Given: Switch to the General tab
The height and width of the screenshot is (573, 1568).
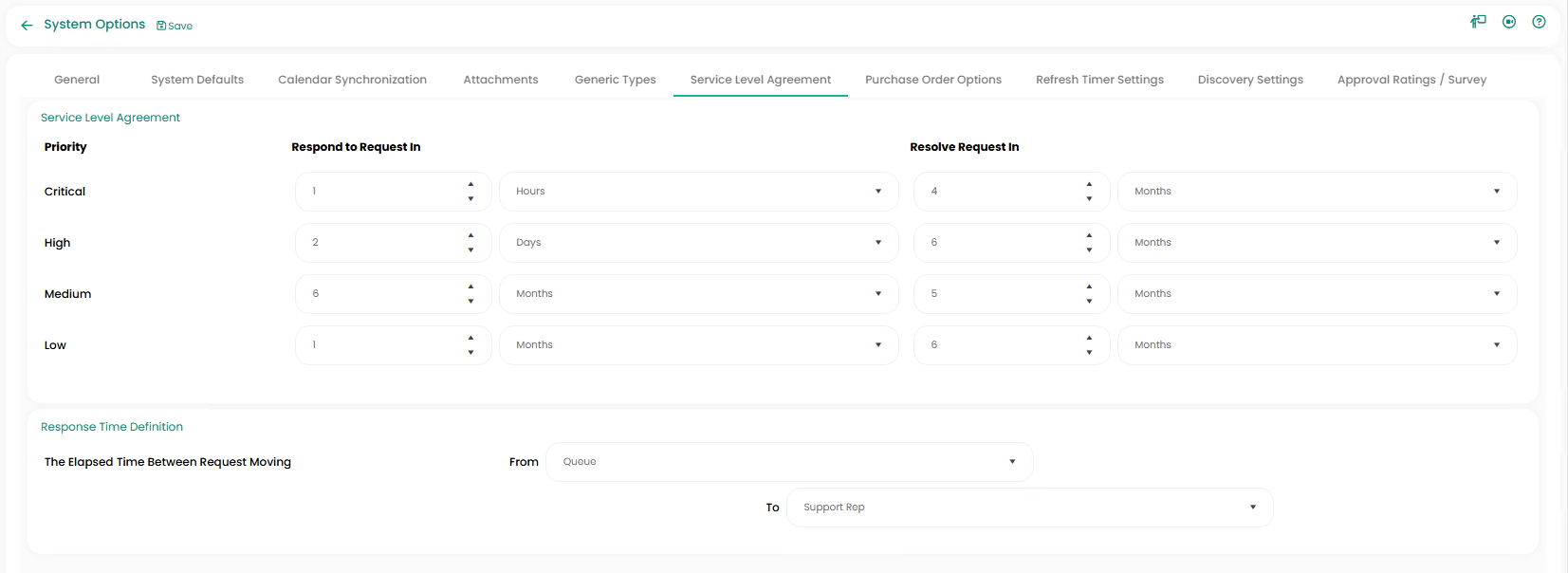Looking at the screenshot, I should tap(77, 80).
